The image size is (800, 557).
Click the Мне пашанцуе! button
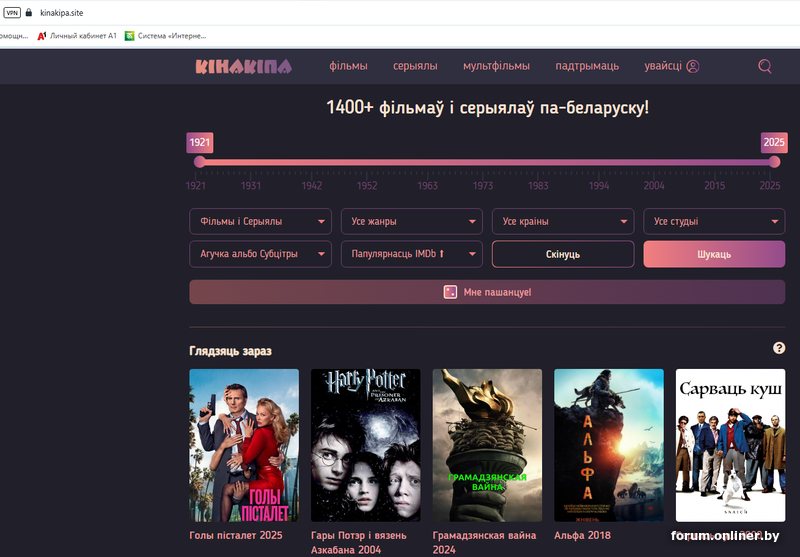coord(487,292)
